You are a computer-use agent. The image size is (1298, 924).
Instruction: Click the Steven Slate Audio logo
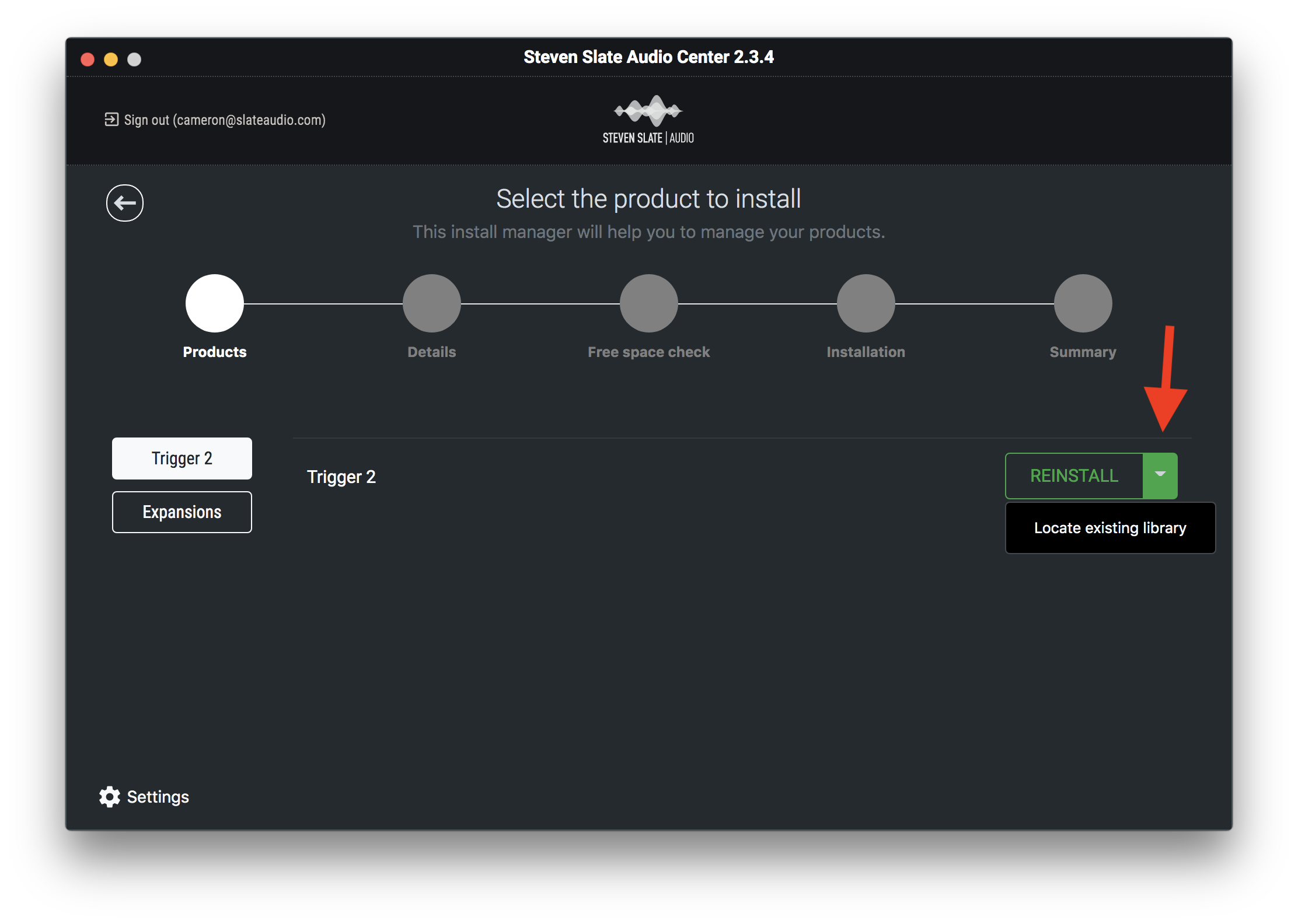click(648, 120)
